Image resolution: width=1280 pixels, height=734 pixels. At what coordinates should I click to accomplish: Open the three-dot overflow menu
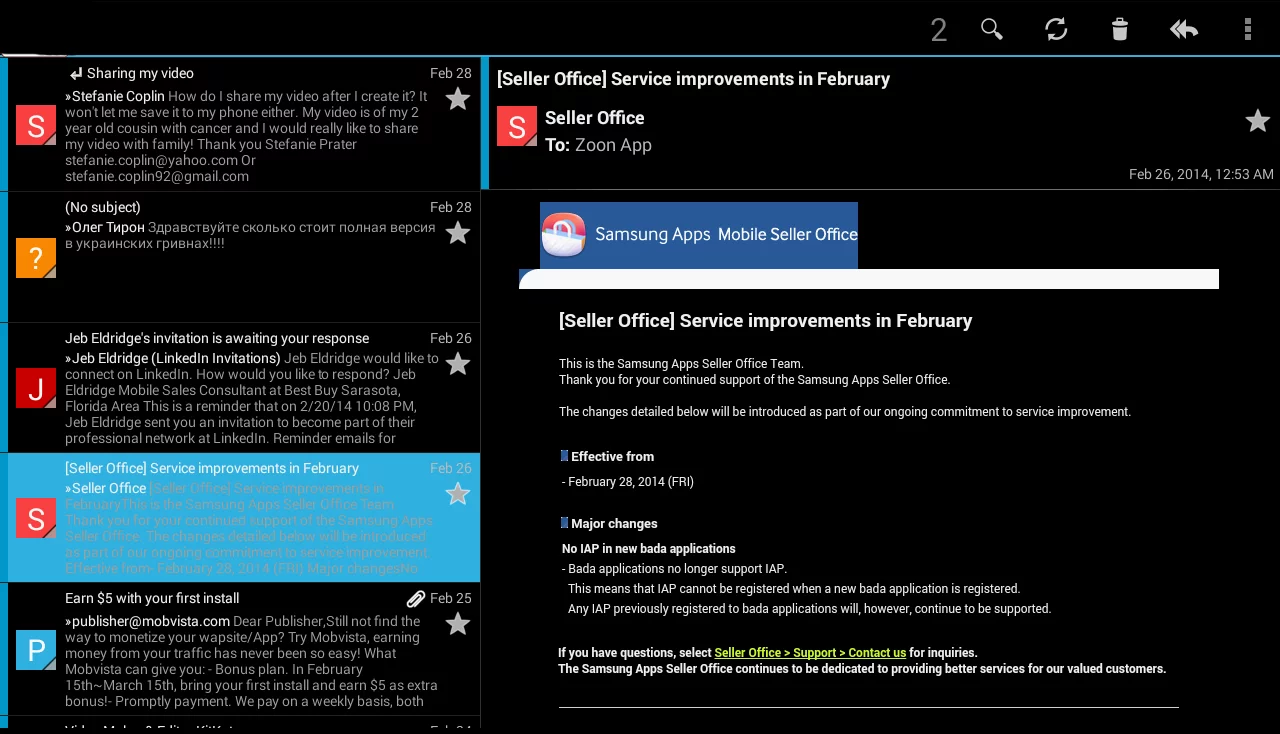pos(1248,29)
